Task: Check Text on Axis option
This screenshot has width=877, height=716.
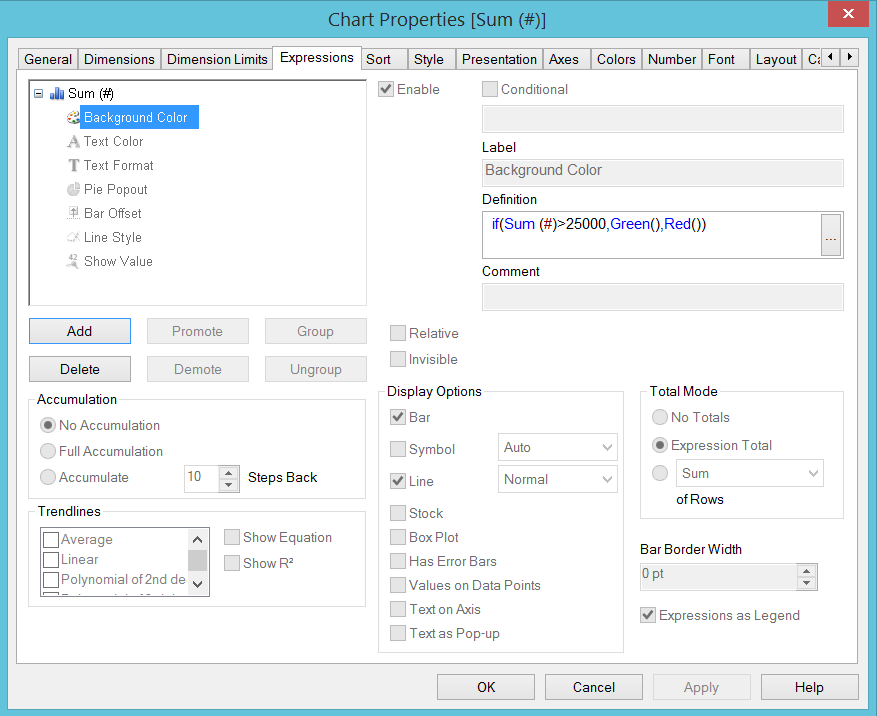Action: pos(398,609)
